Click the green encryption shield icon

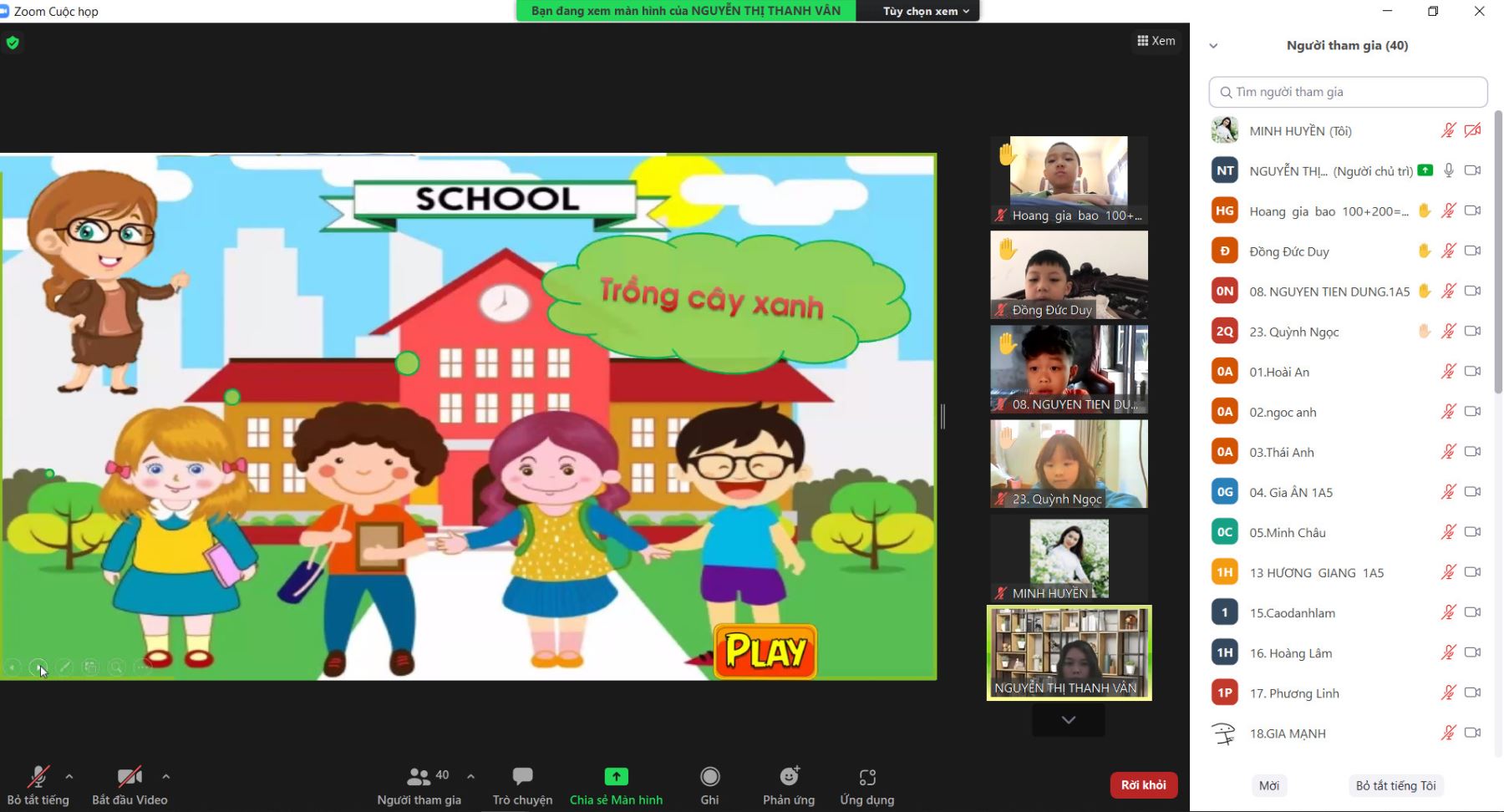(13, 43)
